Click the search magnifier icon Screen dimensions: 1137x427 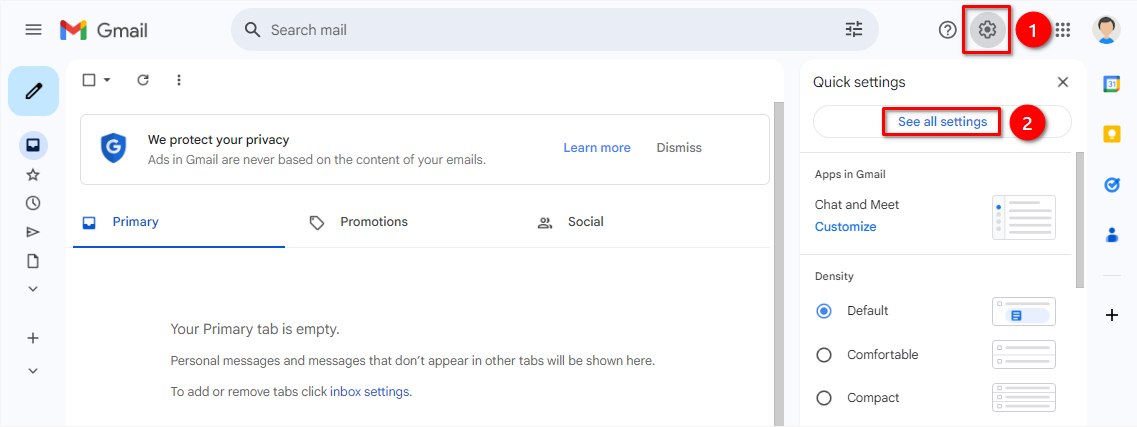252,30
